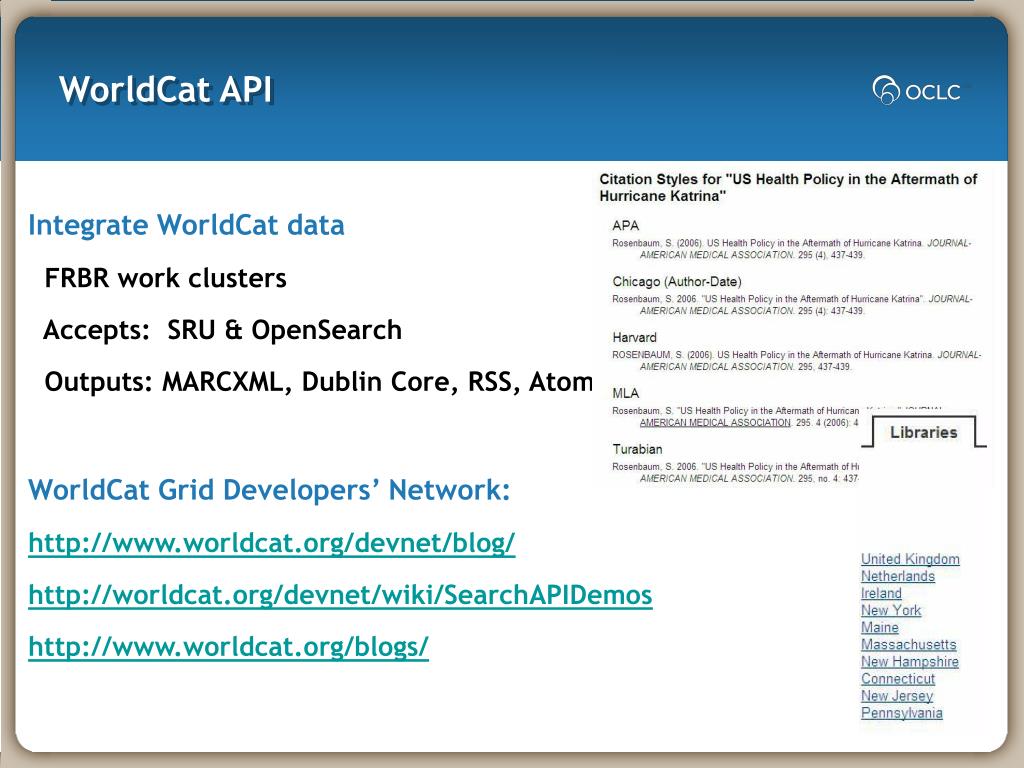Screen dimensions: 1024x768
Task: Click the WorldCat Grid Developers' Network heading
Action: coord(269,490)
